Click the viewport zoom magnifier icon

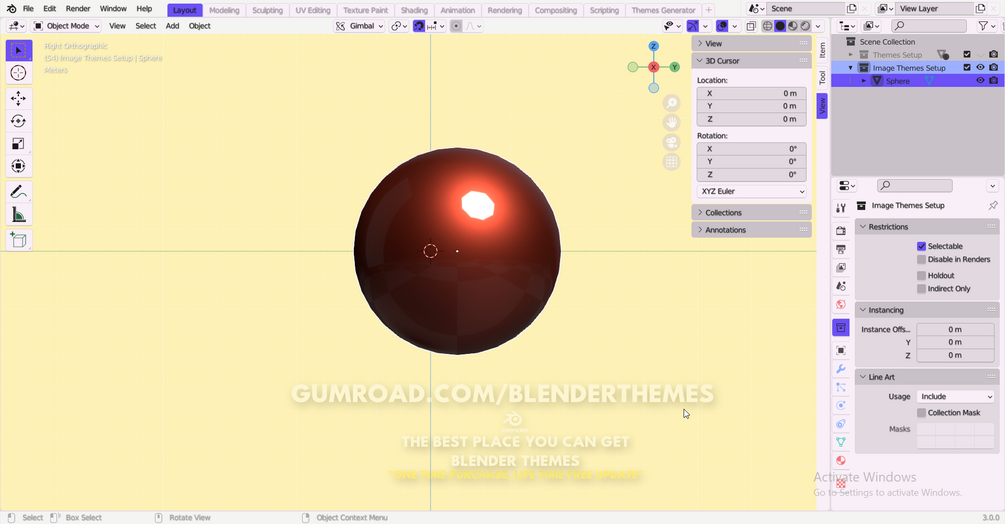click(x=671, y=103)
